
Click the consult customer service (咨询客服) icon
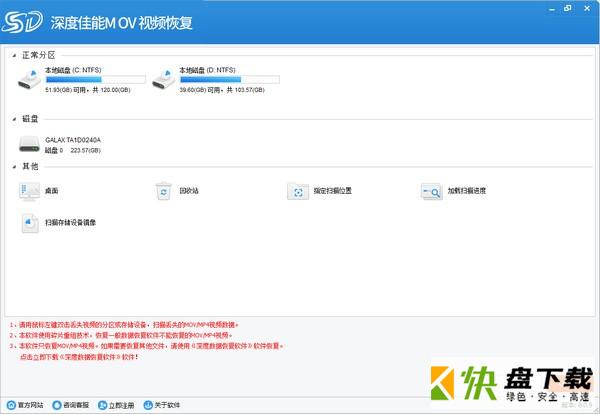coord(57,405)
